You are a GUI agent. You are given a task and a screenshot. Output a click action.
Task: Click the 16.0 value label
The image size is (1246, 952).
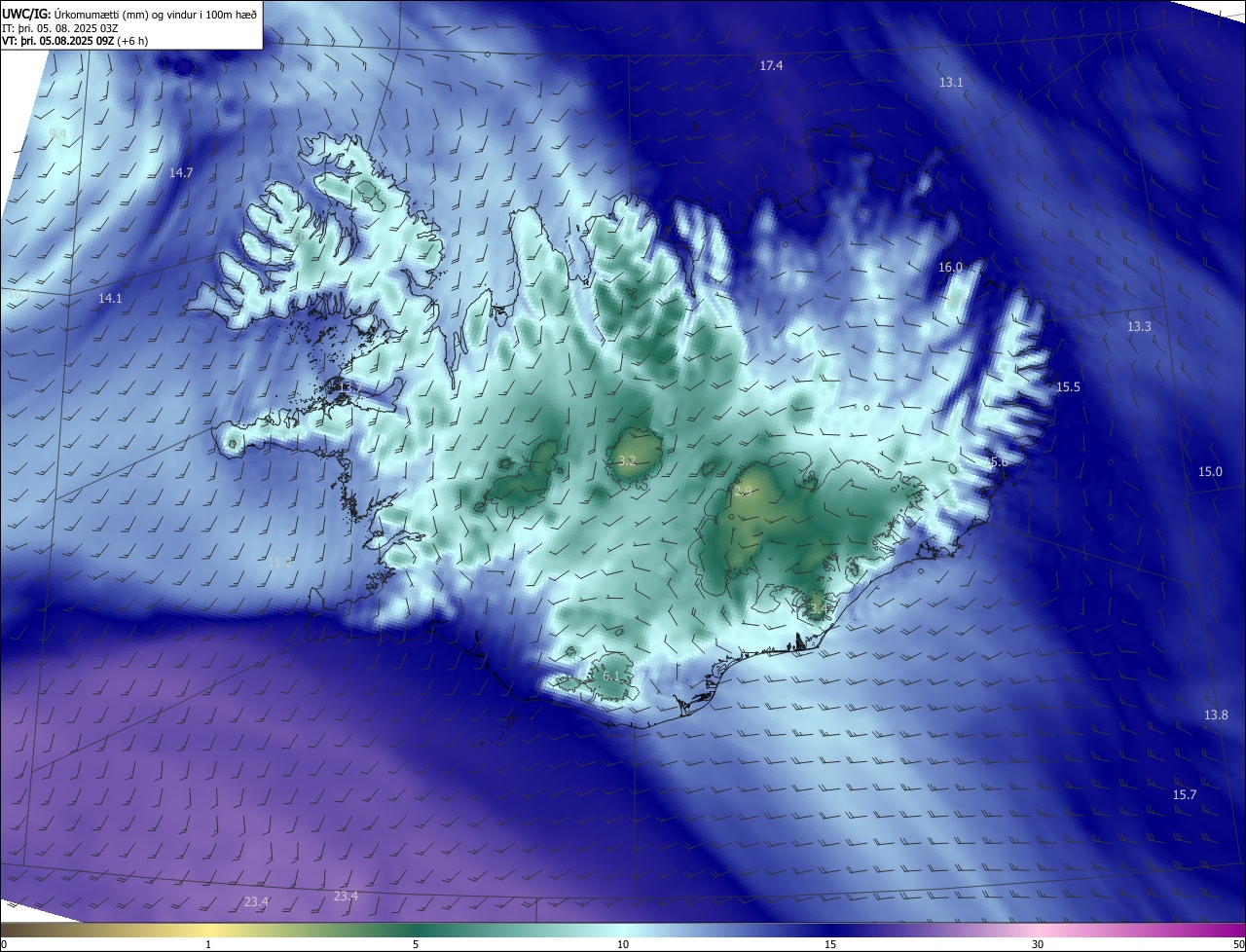coord(950,268)
